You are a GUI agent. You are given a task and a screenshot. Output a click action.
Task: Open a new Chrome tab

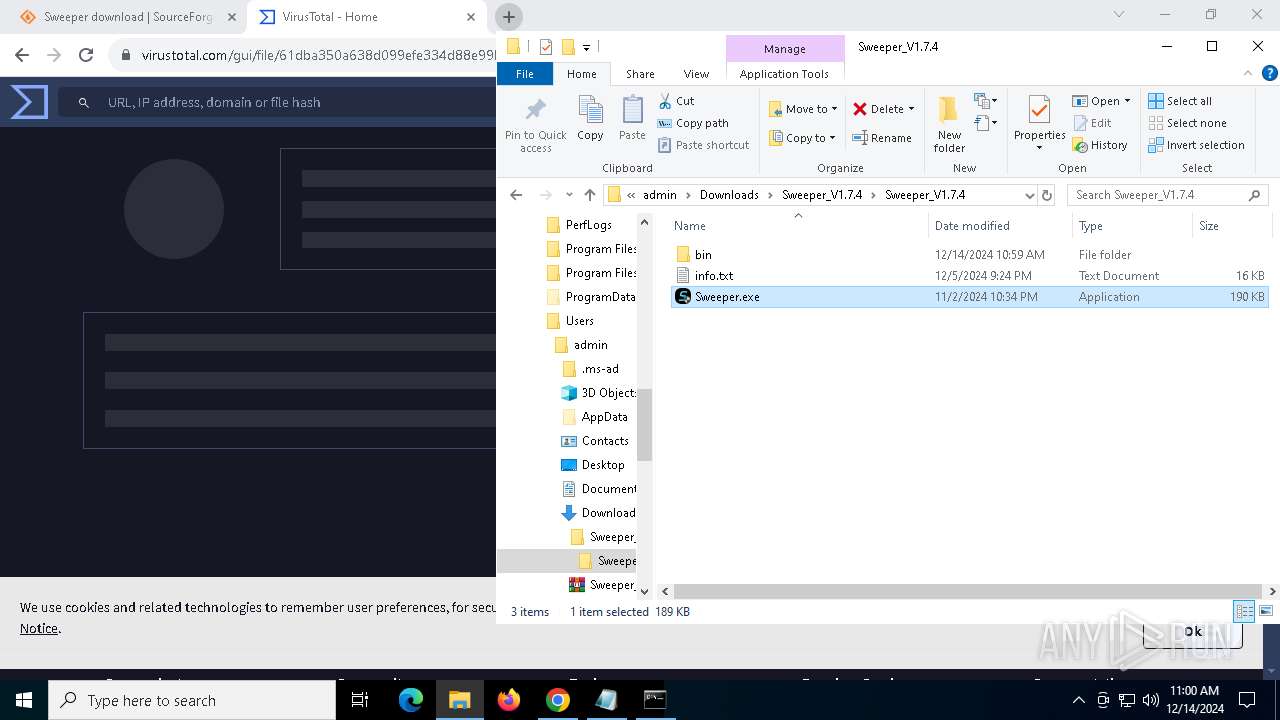coord(508,17)
